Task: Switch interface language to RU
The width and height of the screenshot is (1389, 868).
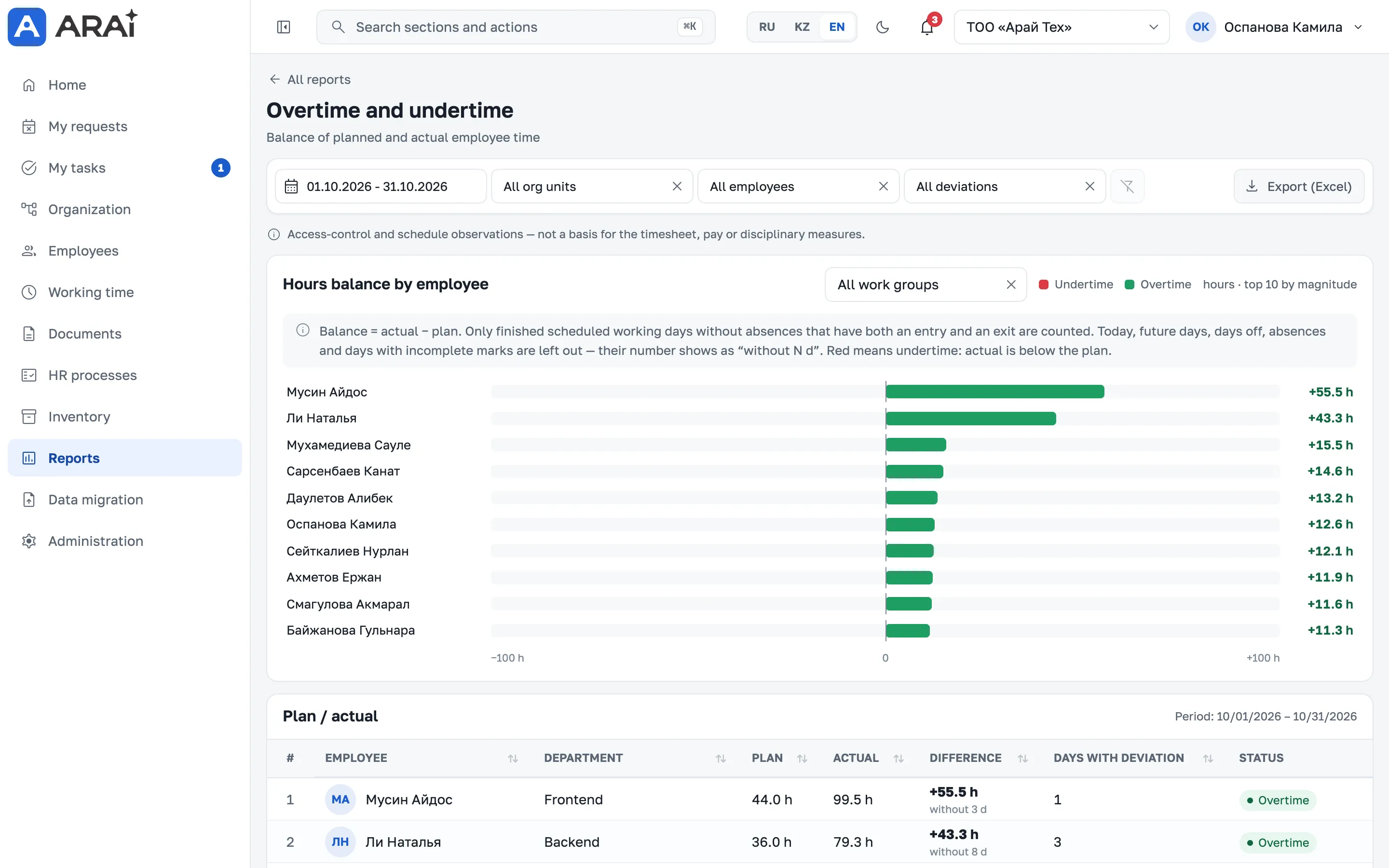Action: coord(766,27)
